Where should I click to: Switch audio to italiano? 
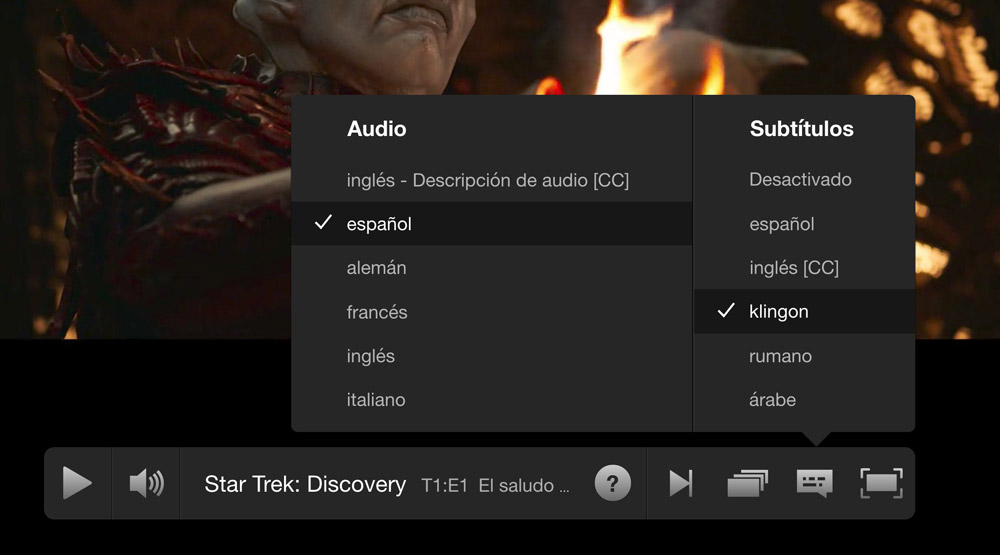pyautogui.click(x=492, y=400)
